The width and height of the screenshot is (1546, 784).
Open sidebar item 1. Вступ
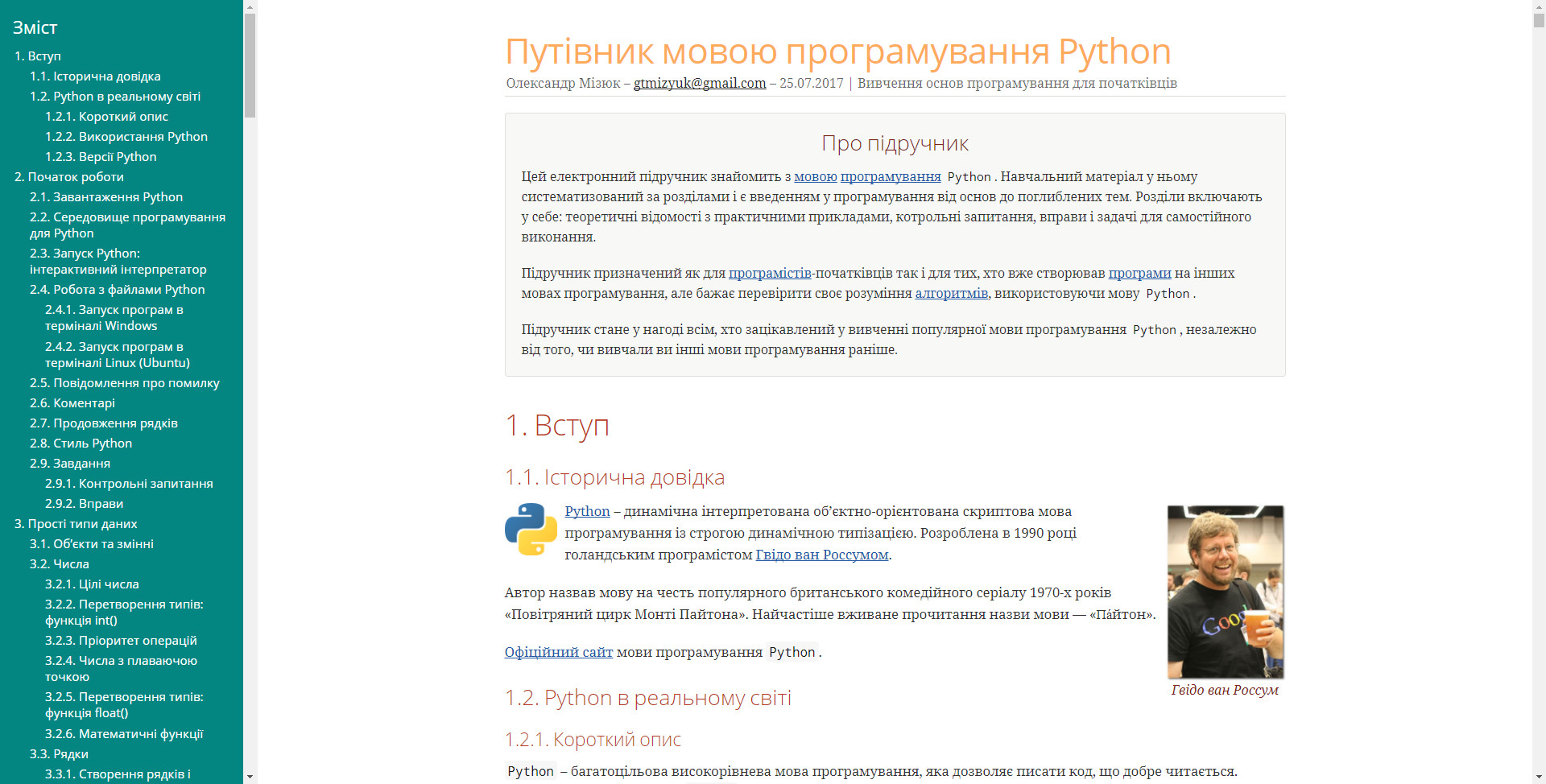37,56
